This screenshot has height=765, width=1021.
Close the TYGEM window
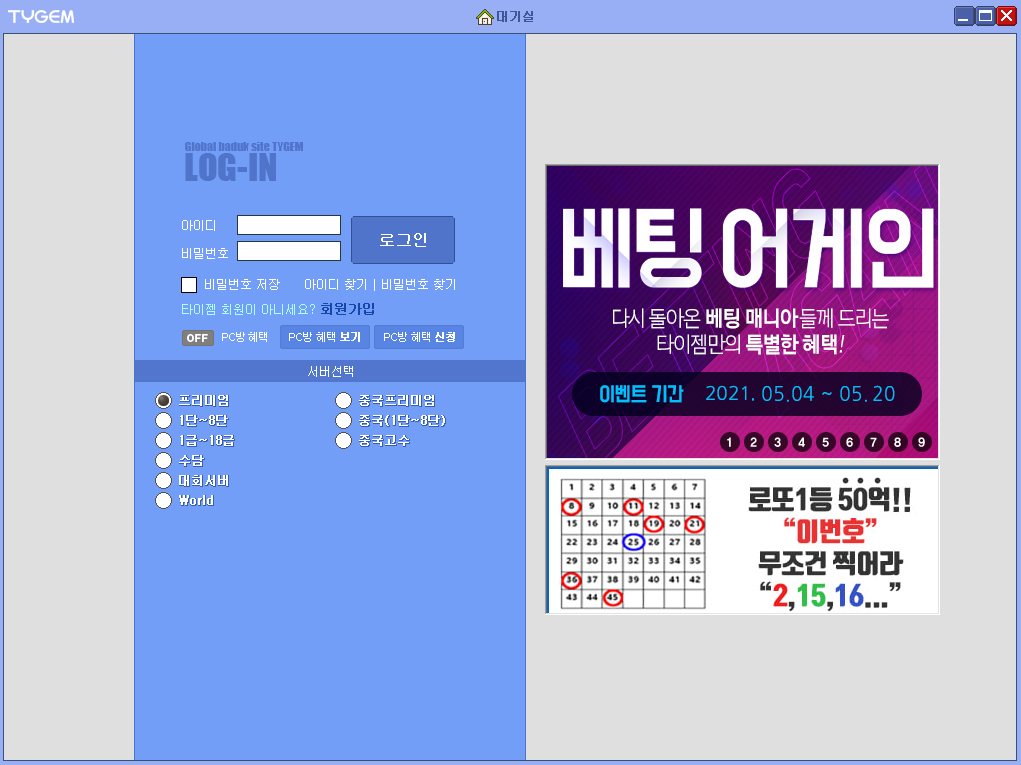pos(1007,16)
